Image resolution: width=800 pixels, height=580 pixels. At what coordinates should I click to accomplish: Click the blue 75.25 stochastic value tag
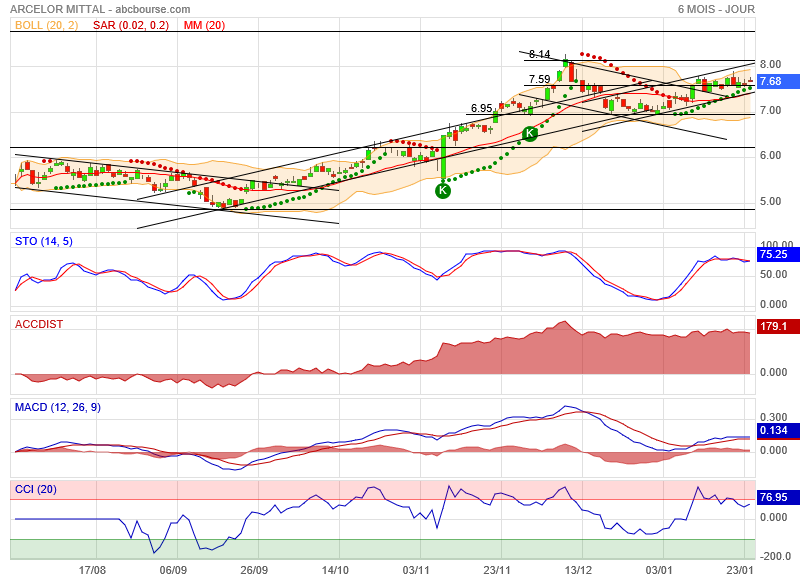(x=779, y=255)
